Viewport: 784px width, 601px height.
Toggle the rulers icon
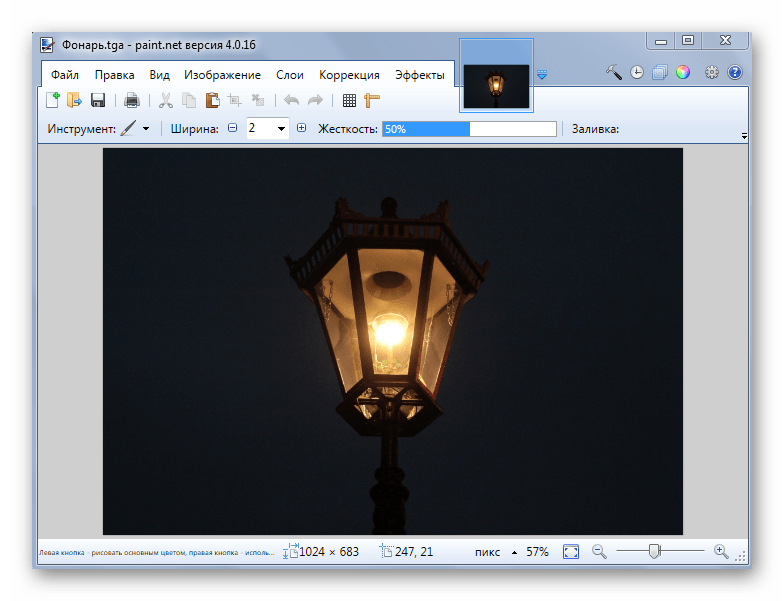372,100
